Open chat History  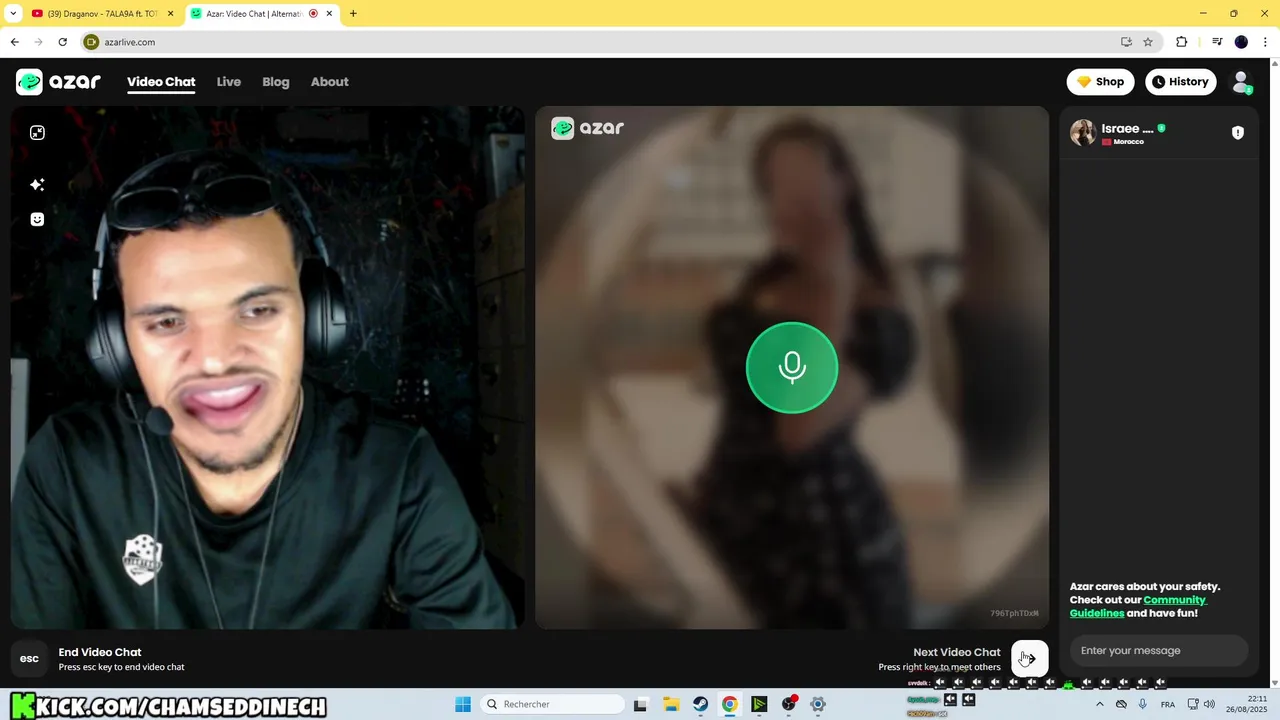(x=1180, y=82)
